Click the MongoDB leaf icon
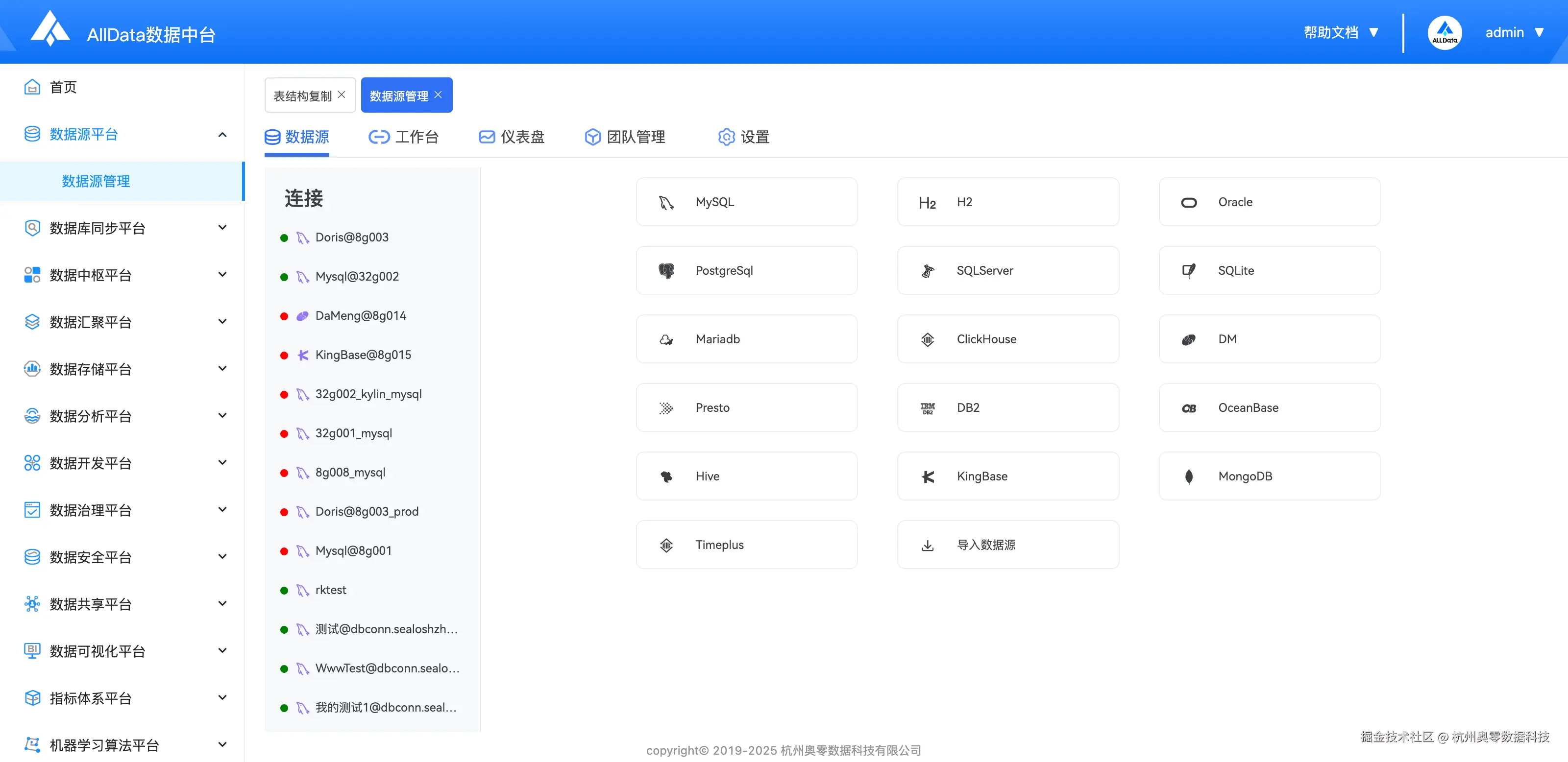 (x=1189, y=477)
